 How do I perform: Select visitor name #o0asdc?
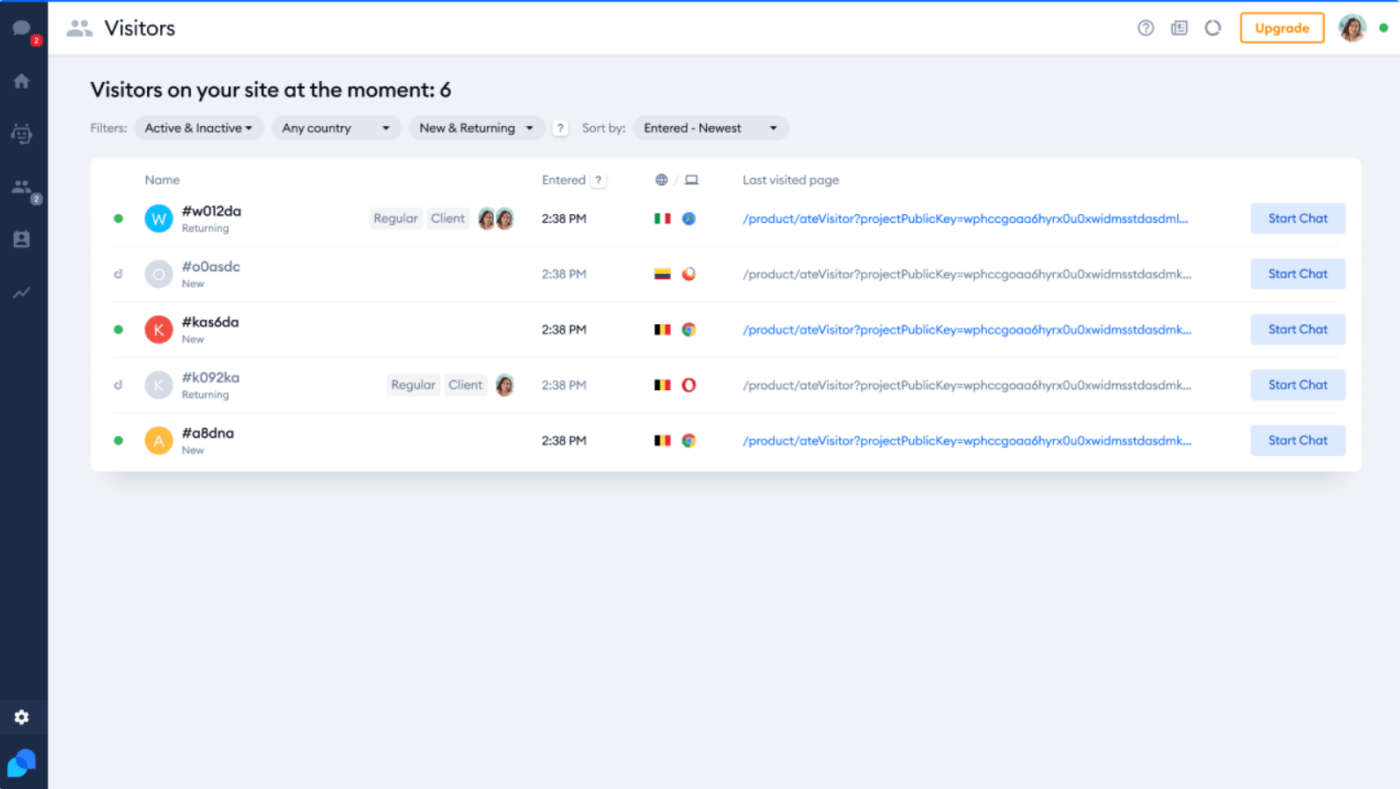[x=211, y=267]
